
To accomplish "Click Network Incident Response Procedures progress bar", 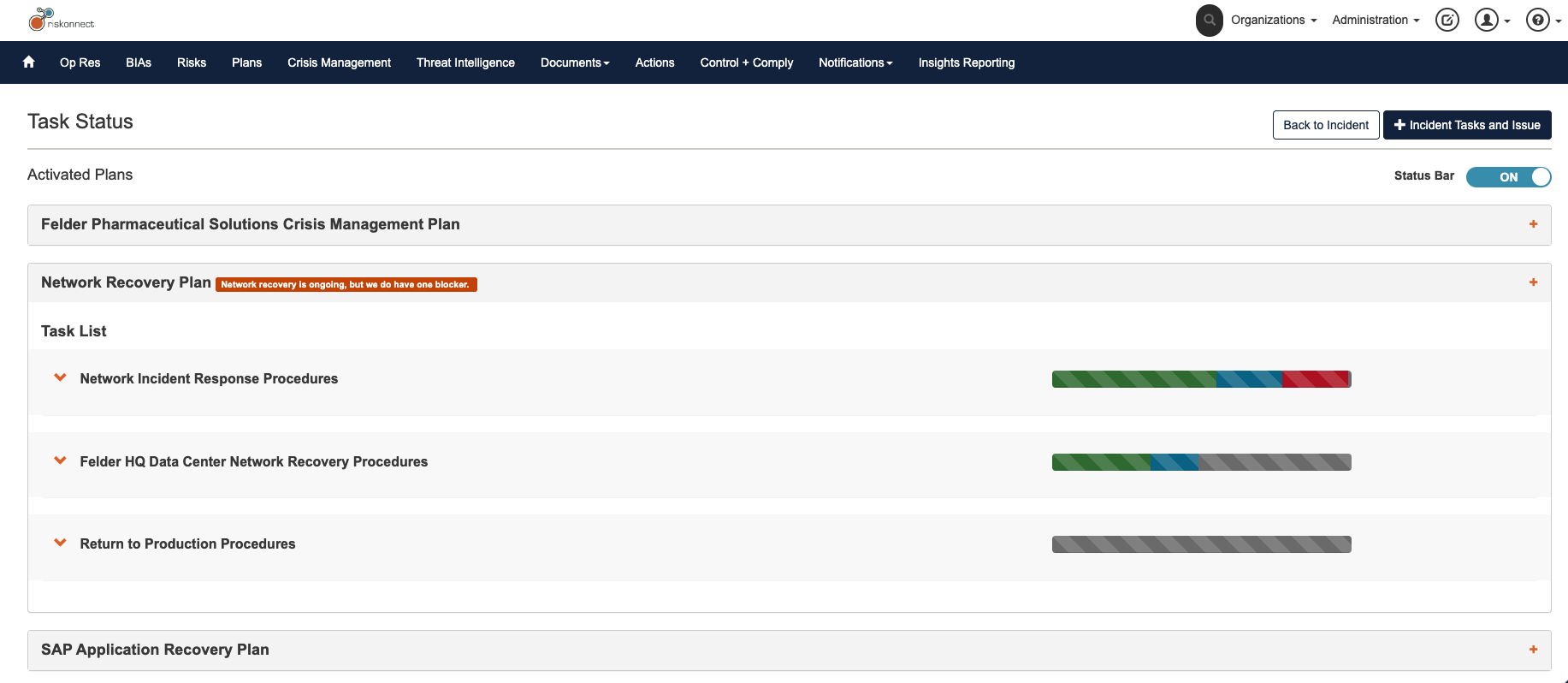I will (x=1202, y=379).
